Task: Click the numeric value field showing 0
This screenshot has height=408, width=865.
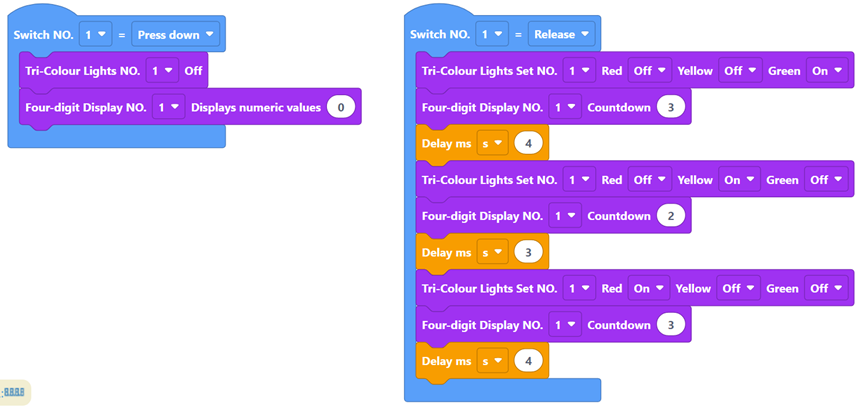Action: (341, 107)
